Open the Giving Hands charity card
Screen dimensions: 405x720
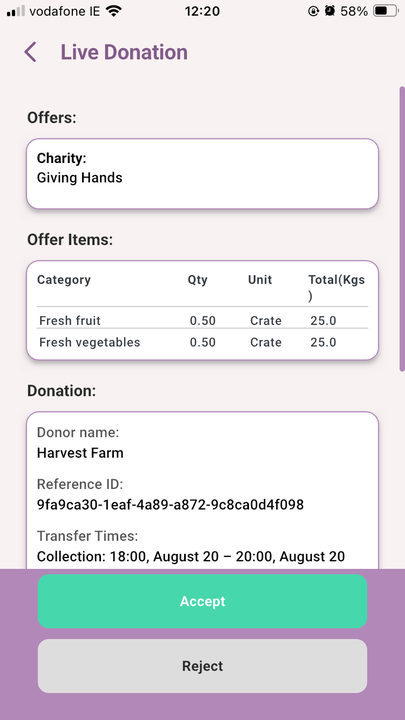click(x=202, y=174)
